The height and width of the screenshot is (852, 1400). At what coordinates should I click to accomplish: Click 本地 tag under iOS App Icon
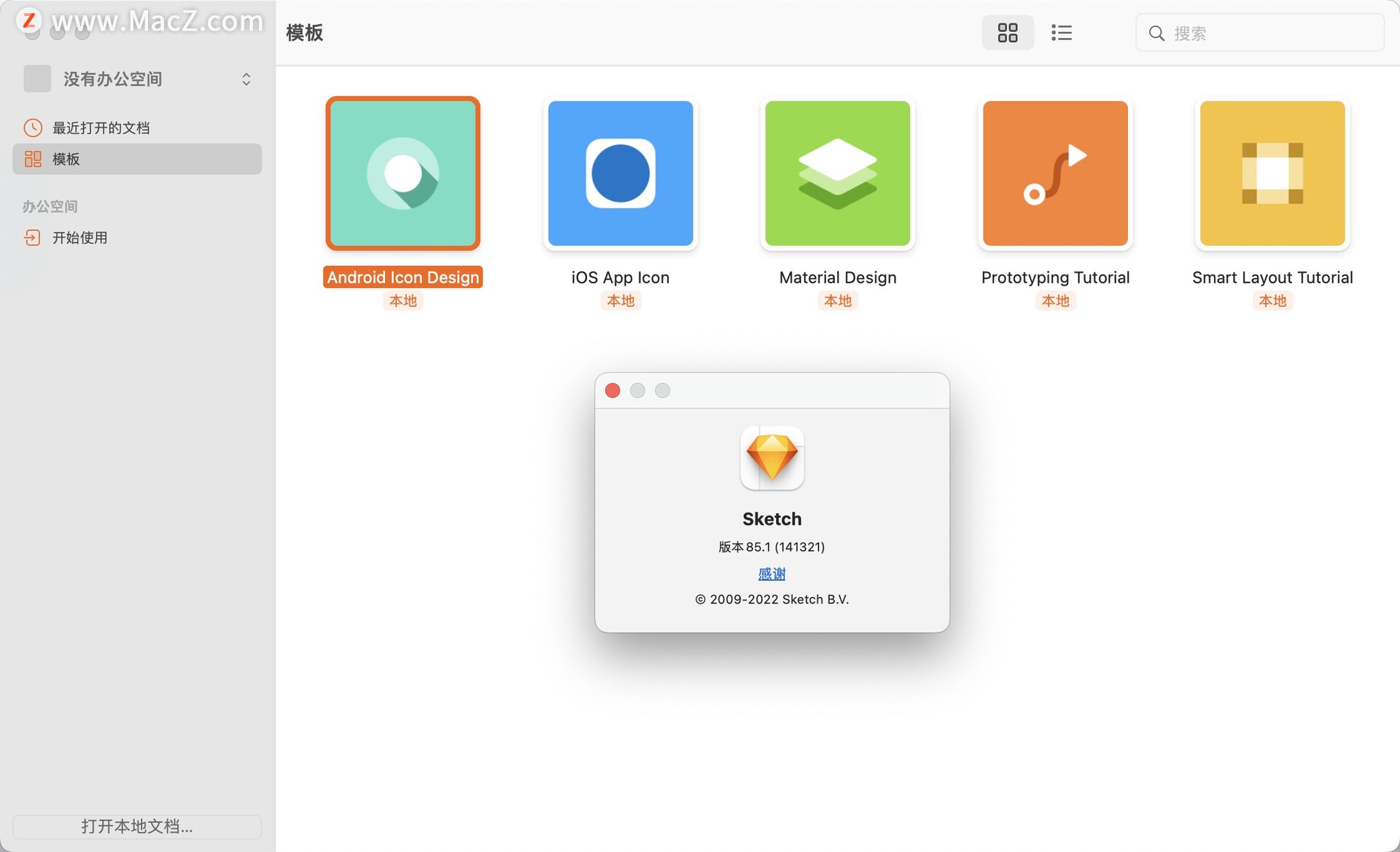[x=621, y=300]
